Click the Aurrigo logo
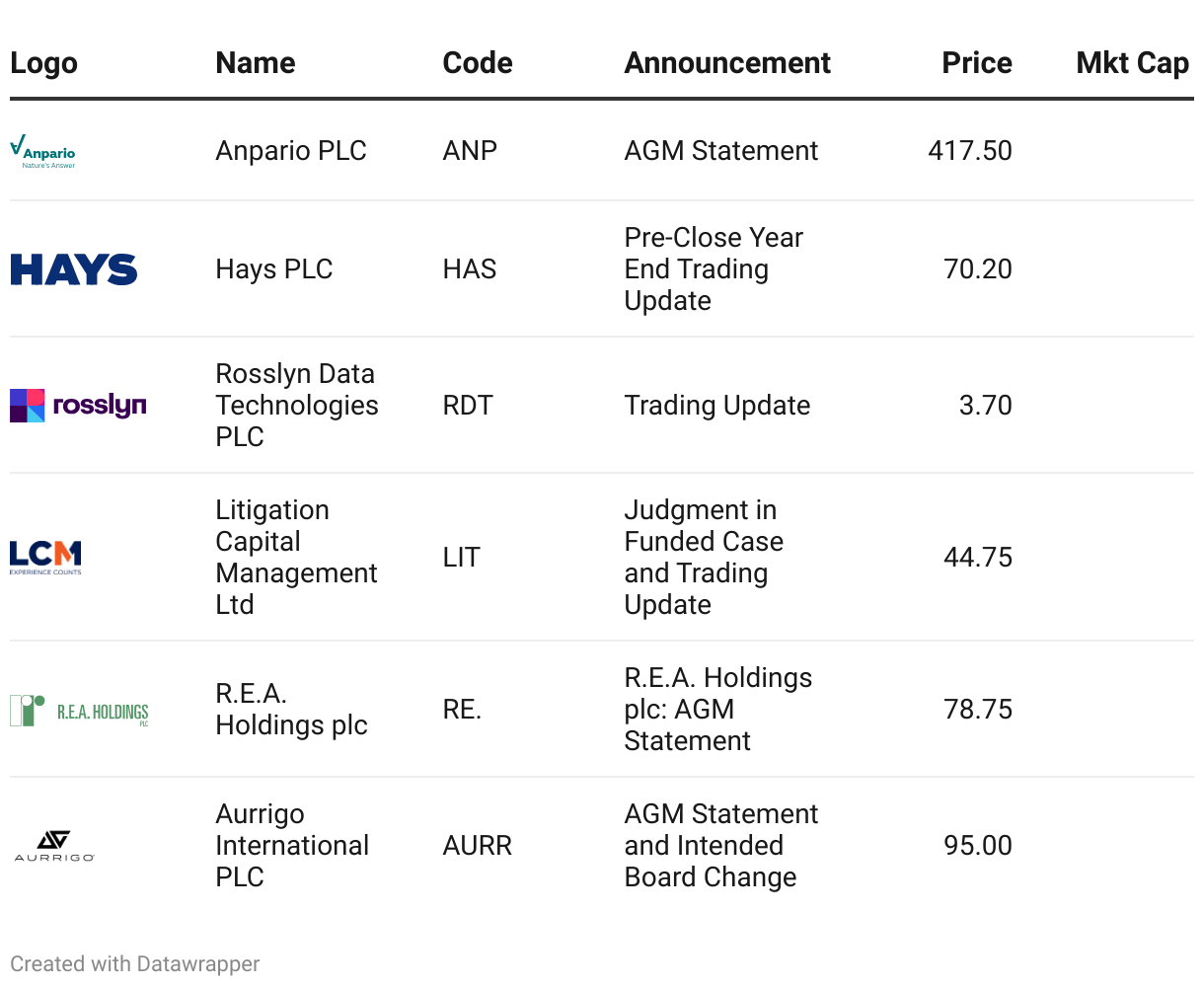The width and height of the screenshot is (1204, 987). click(x=54, y=846)
